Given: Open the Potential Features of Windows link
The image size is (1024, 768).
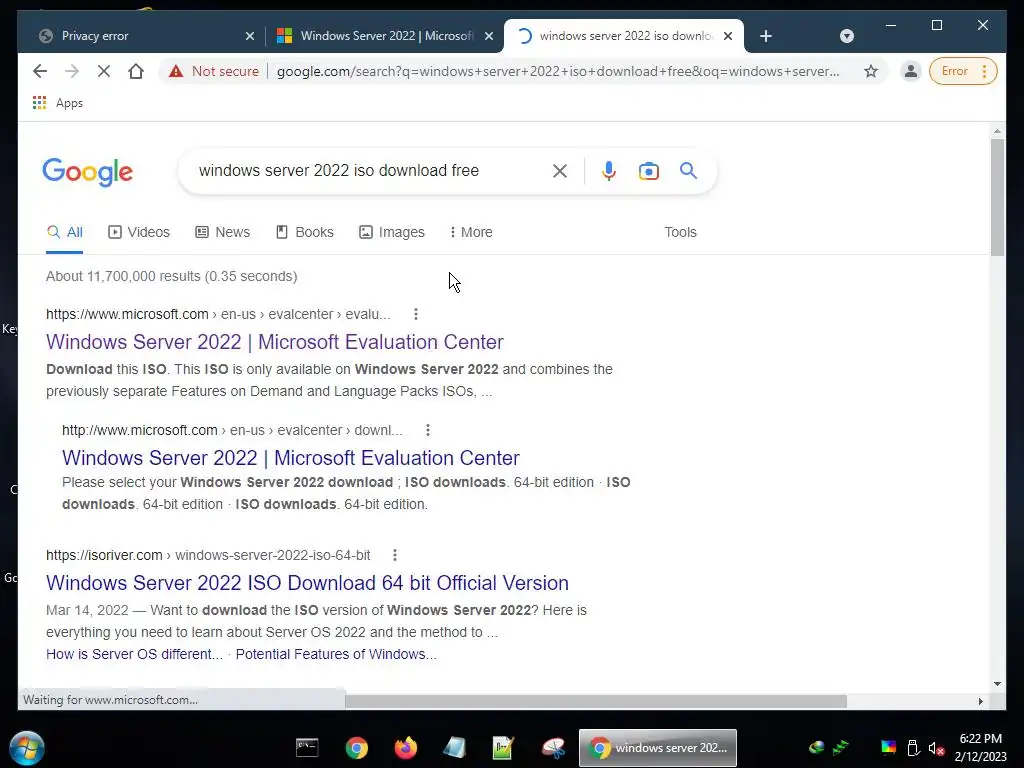Looking at the screenshot, I should (x=336, y=654).
